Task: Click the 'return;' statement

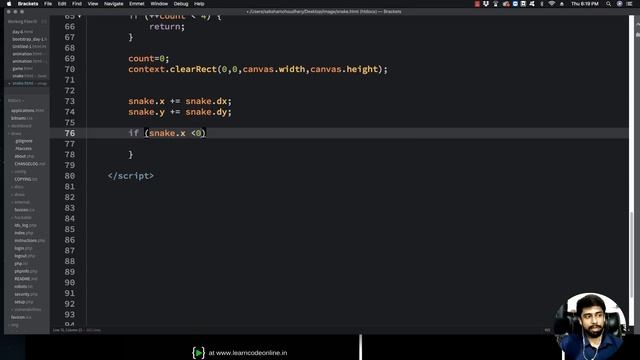Action: [167, 27]
